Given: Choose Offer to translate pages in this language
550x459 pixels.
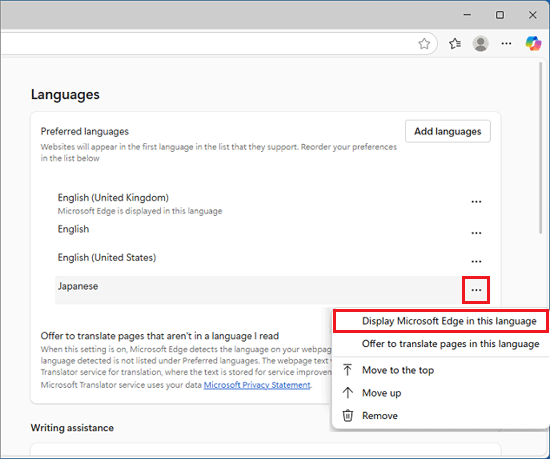Looking at the screenshot, I should [440, 344].
